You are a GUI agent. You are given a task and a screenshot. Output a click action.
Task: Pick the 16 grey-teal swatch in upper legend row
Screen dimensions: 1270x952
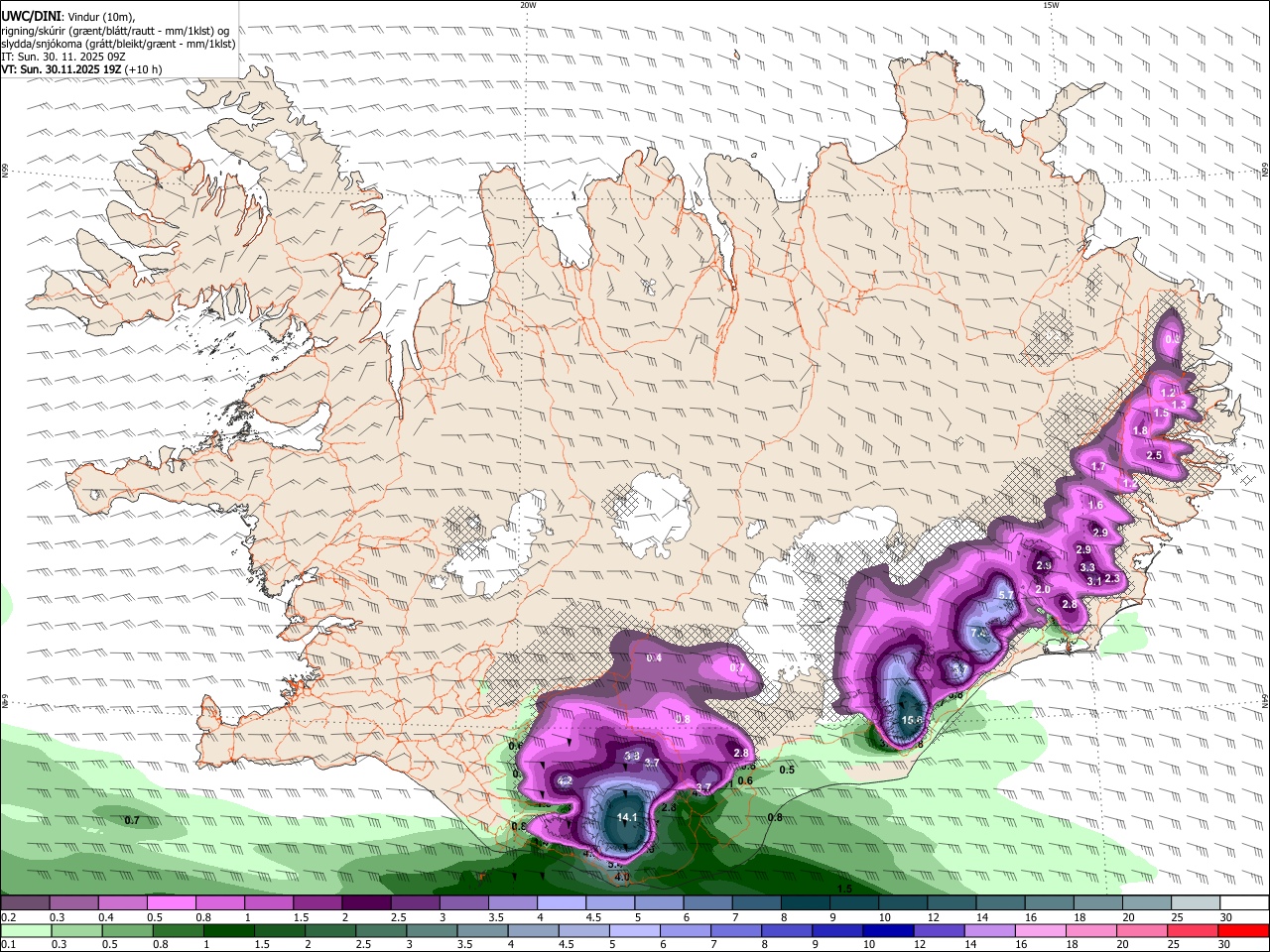[1050, 903]
